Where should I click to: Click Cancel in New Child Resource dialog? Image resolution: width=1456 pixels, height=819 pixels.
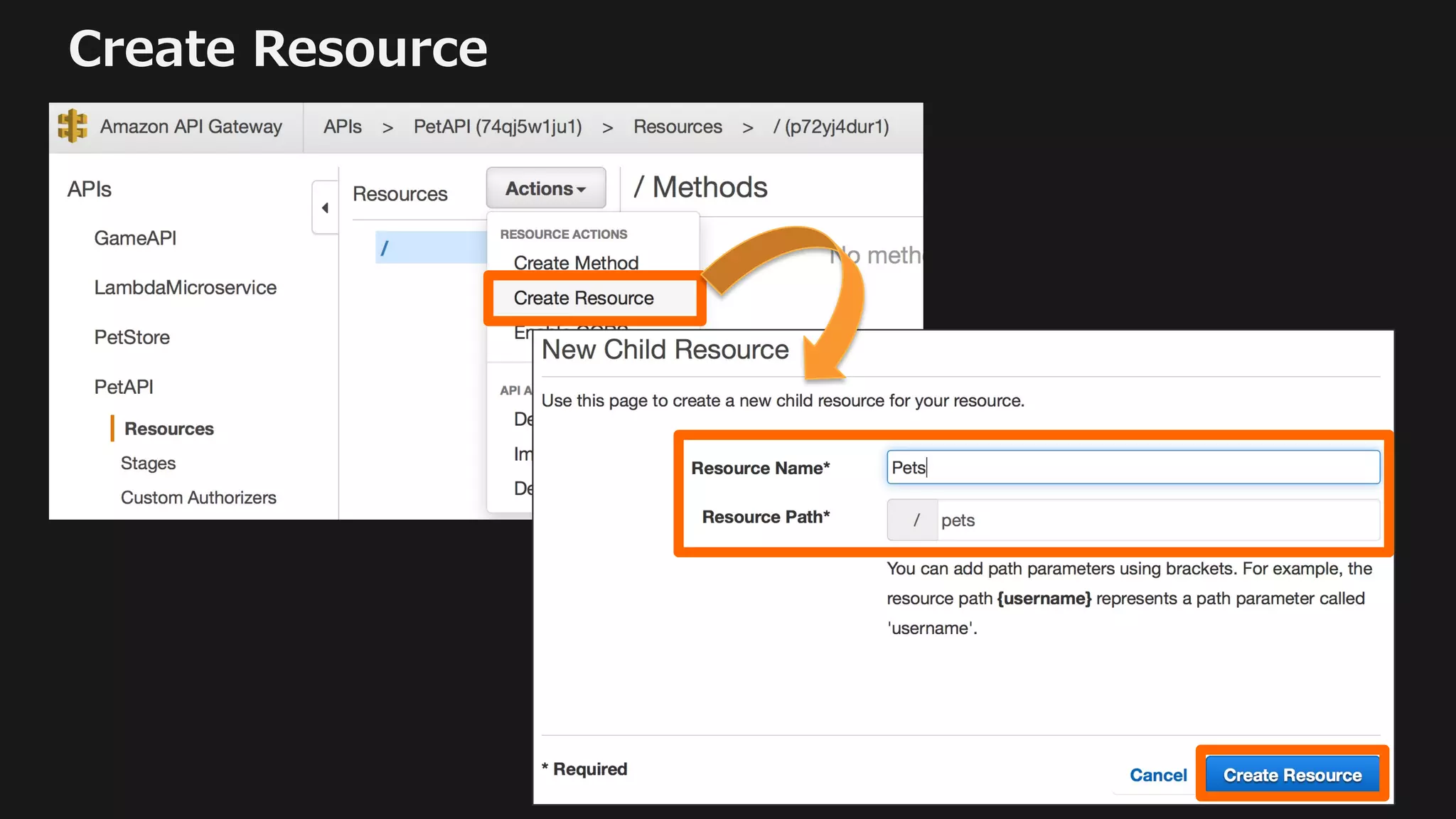coord(1158,775)
